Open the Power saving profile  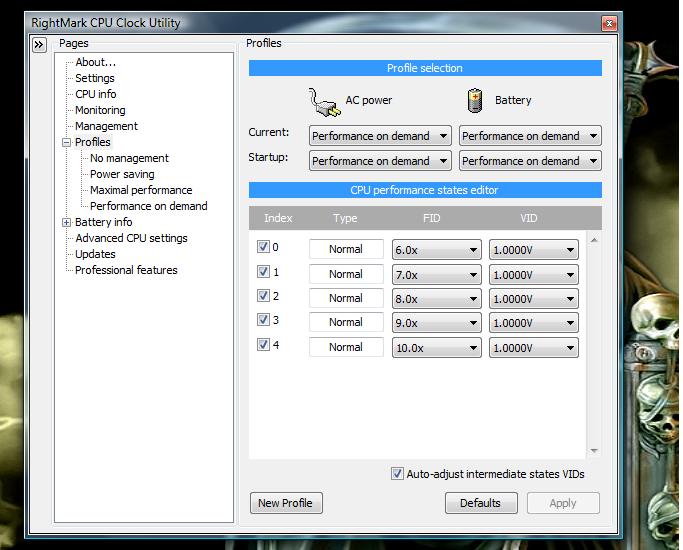coord(122,174)
